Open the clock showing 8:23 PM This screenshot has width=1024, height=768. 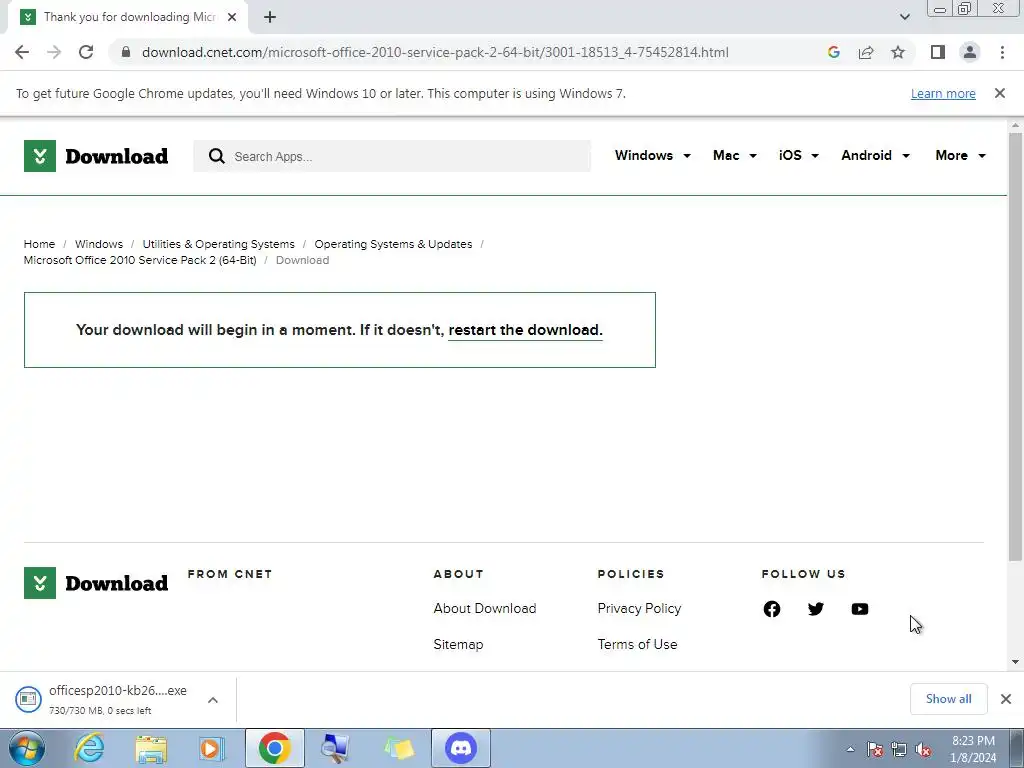[x=973, y=749]
